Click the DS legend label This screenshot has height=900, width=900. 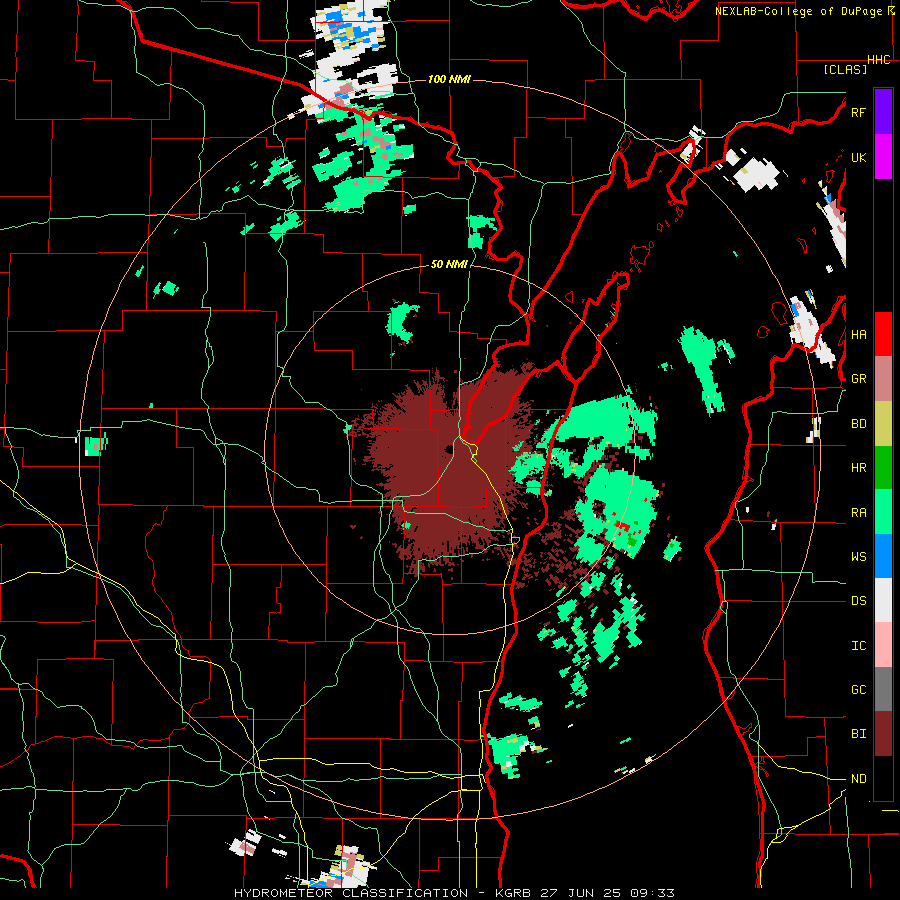858,601
